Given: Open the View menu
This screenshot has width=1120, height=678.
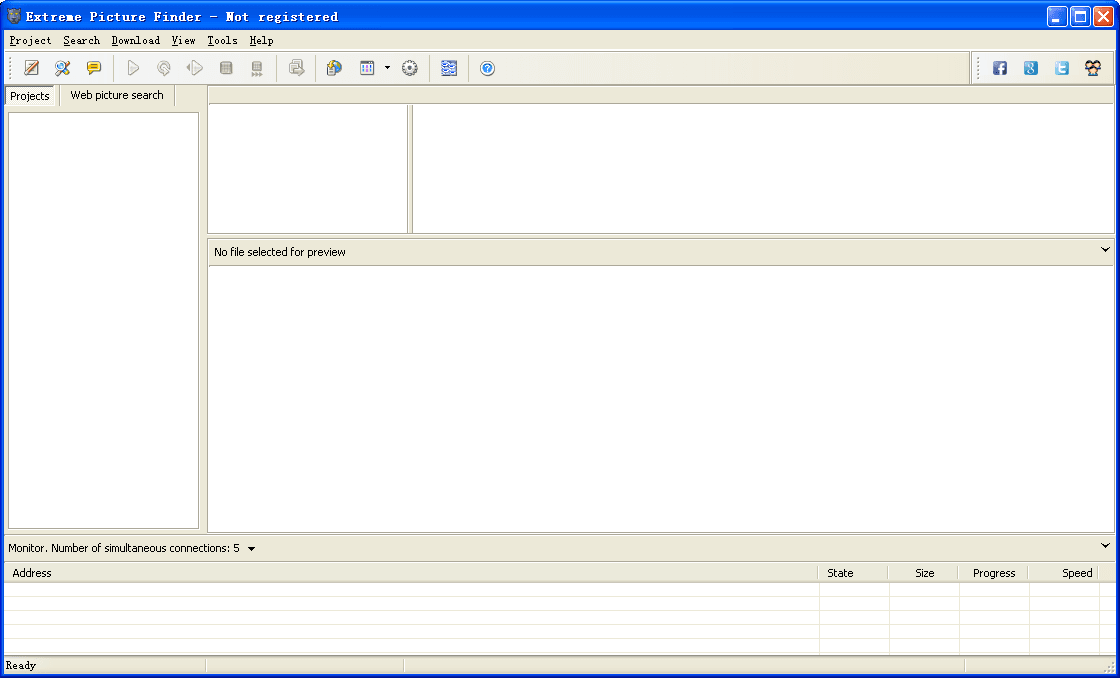Looking at the screenshot, I should 184,41.
